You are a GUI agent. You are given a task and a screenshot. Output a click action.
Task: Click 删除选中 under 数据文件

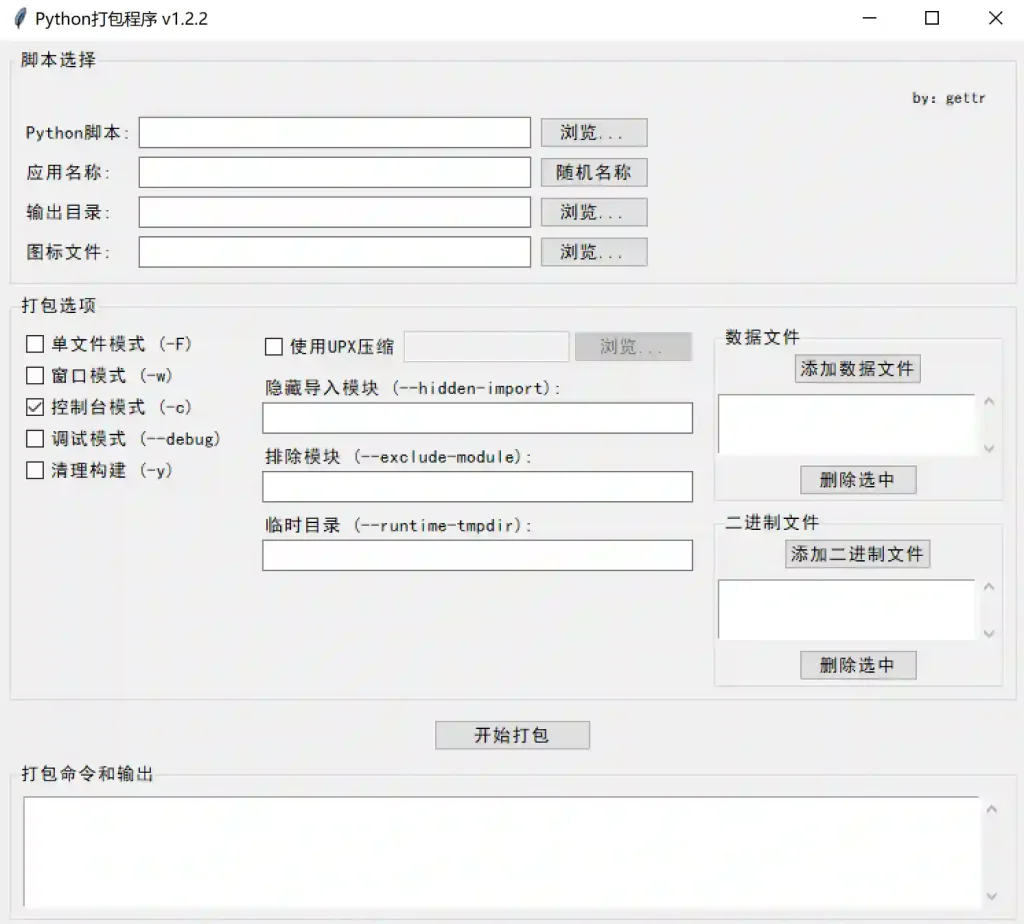tap(858, 480)
